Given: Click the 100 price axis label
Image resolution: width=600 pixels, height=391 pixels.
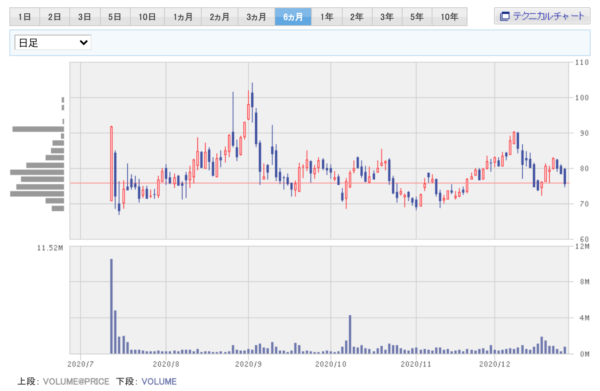Looking at the screenshot, I should (582, 98).
